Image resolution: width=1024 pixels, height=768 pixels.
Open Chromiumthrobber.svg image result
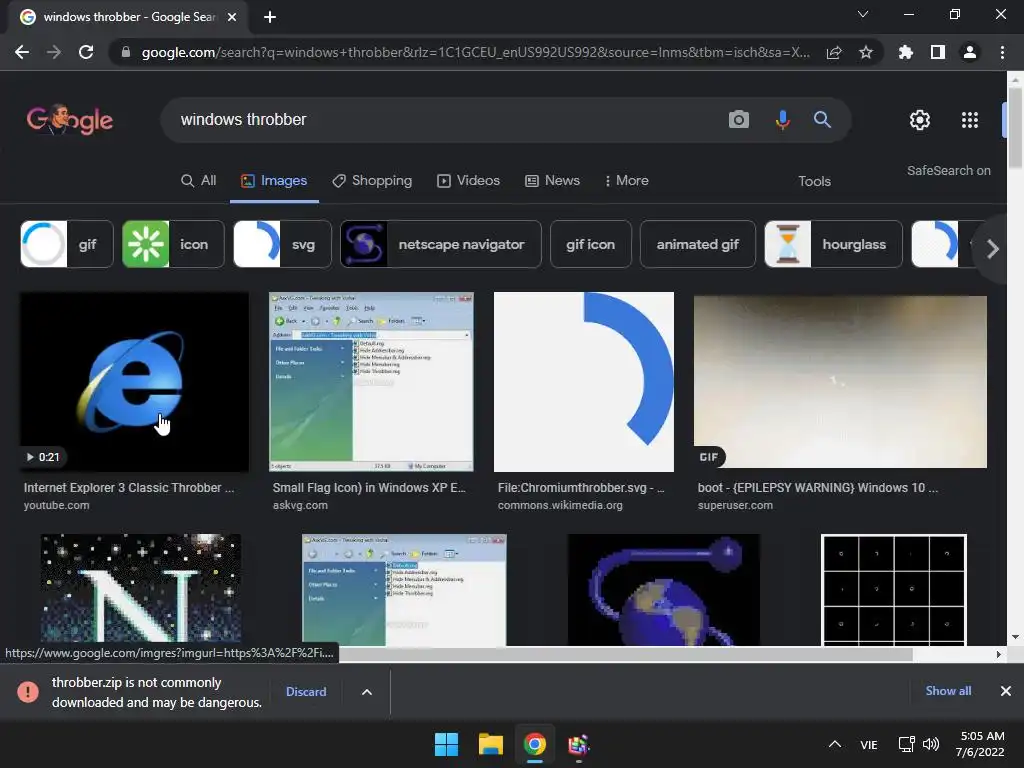tap(583, 381)
